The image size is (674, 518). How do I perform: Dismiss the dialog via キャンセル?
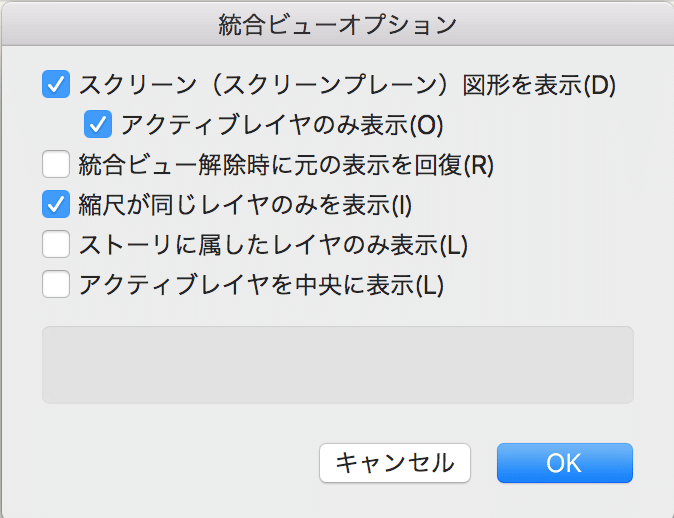[394, 463]
